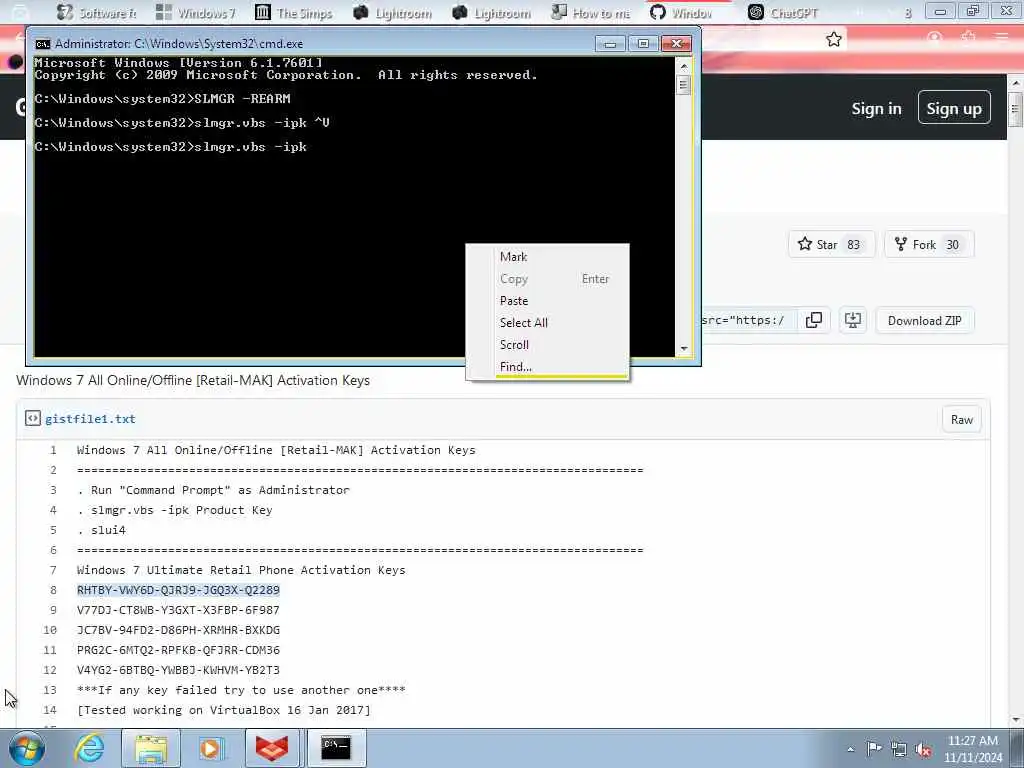Copy the embed script to clipboard icon
Image resolution: width=1024 pixels, height=768 pixels.
click(x=814, y=320)
